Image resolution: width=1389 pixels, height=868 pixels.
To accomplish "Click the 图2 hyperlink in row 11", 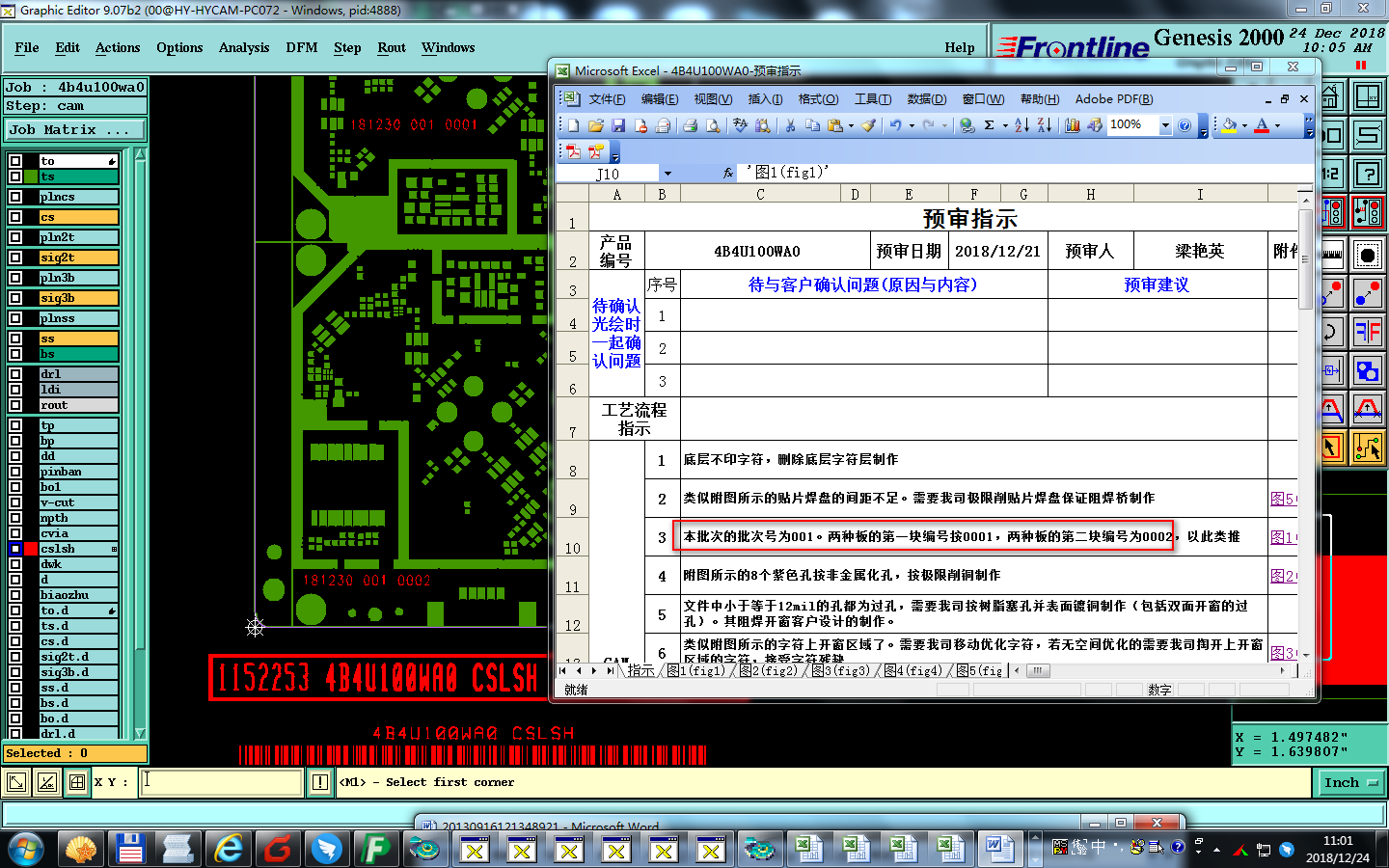I will [x=1283, y=576].
